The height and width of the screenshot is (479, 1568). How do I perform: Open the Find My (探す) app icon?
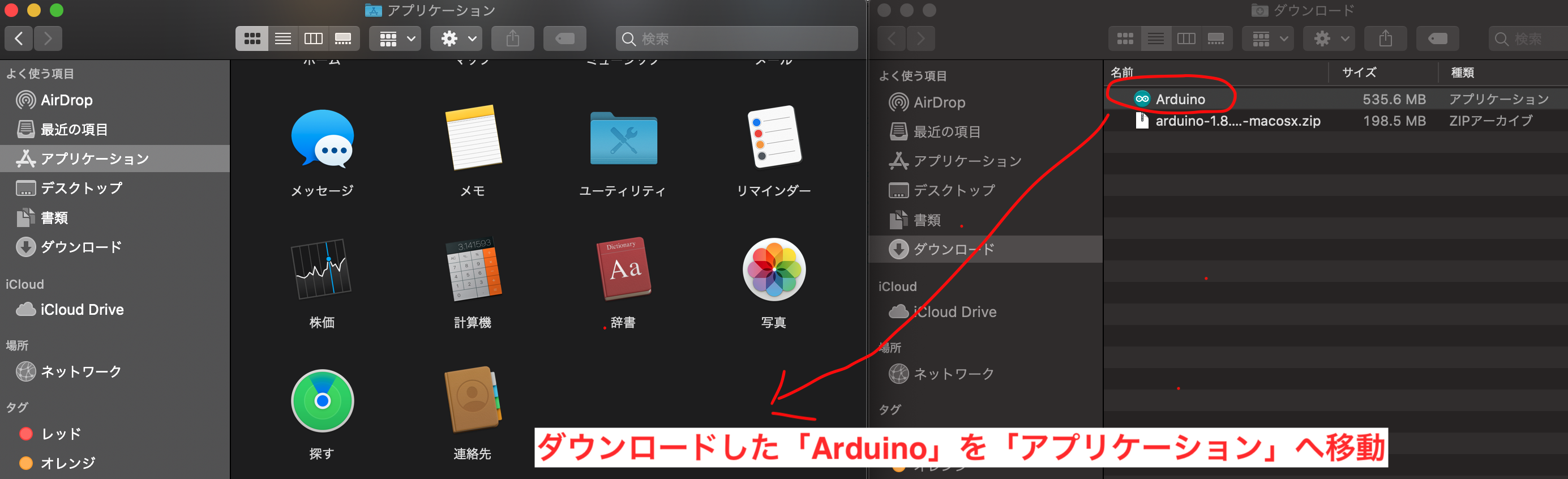coord(322,400)
